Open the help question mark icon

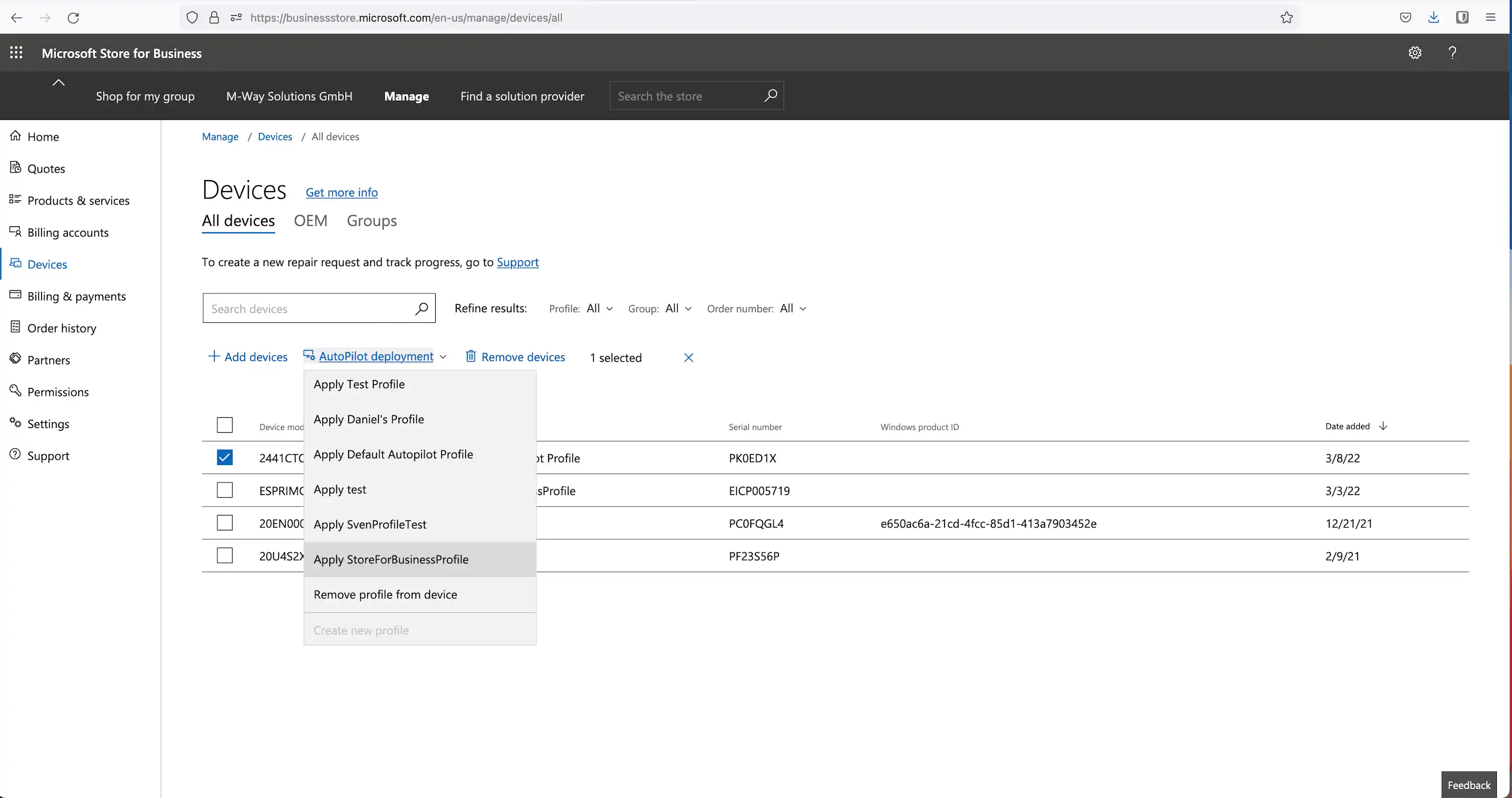coord(1452,53)
